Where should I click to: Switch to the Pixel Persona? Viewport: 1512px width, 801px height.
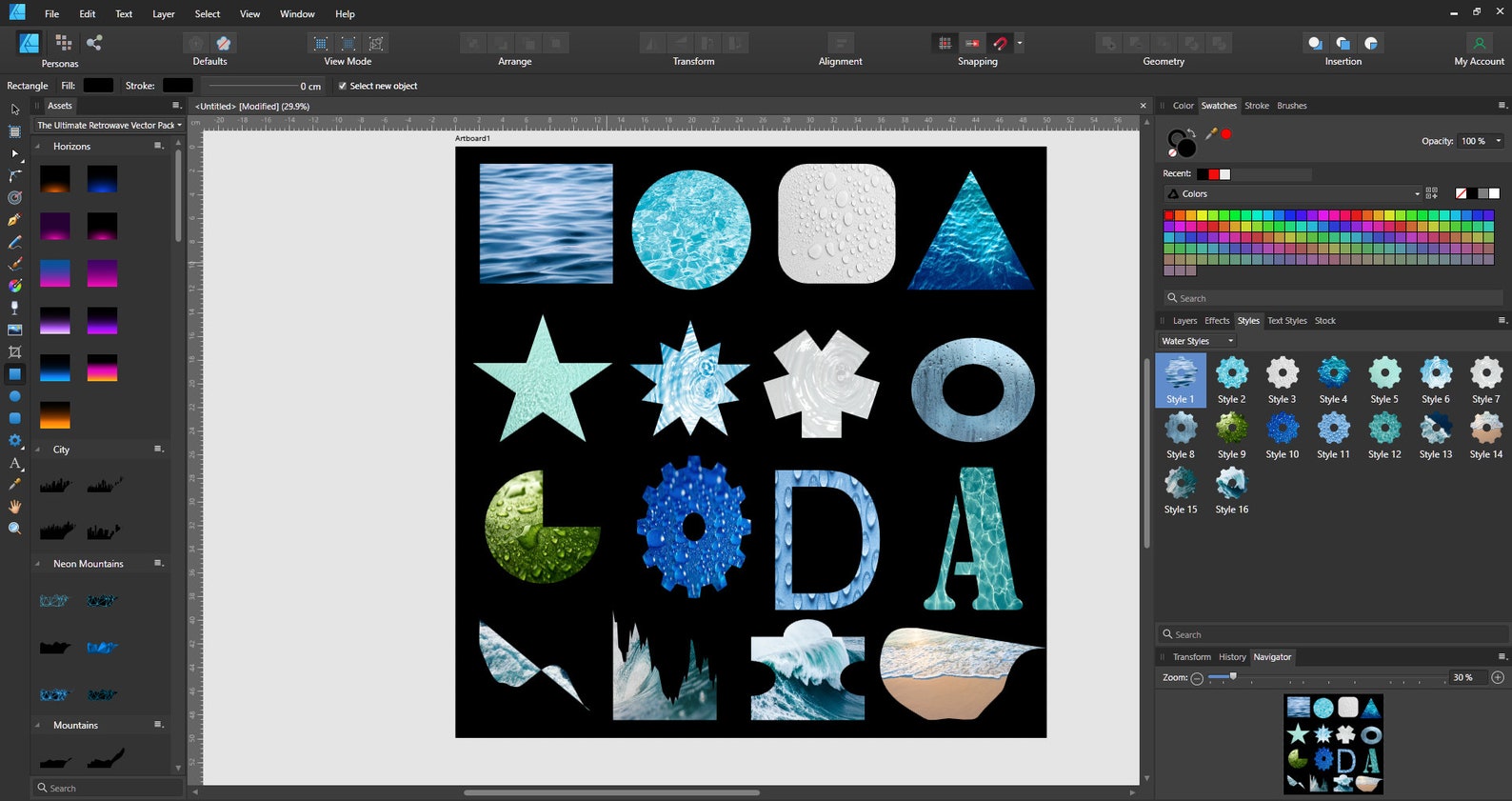coord(64,43)
